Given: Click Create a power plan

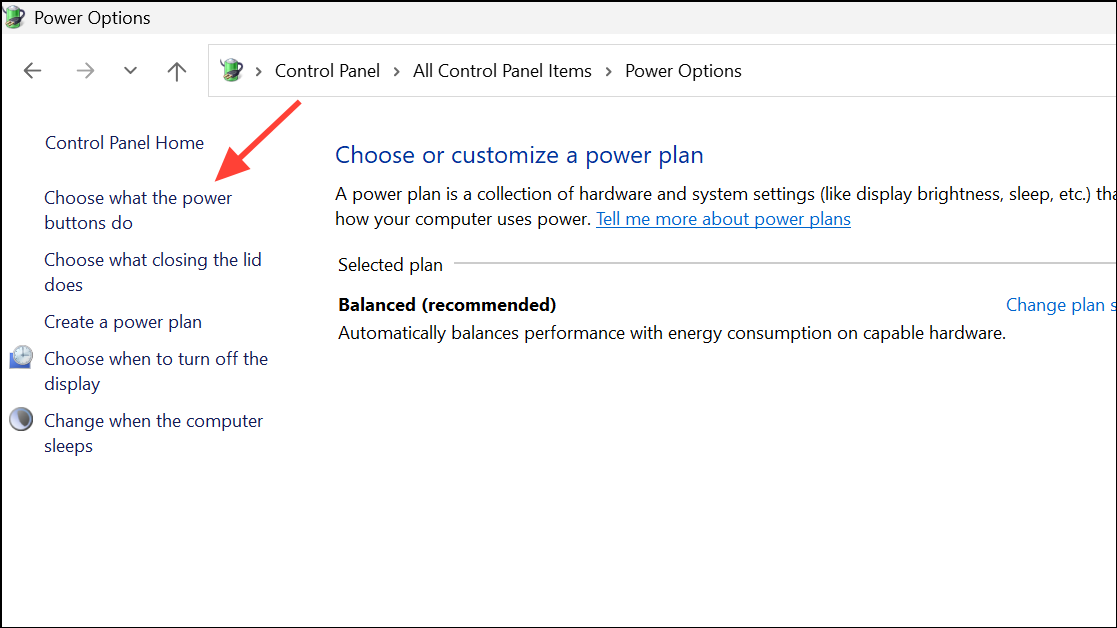Looking at the screenshot, I should pos(123,322).
